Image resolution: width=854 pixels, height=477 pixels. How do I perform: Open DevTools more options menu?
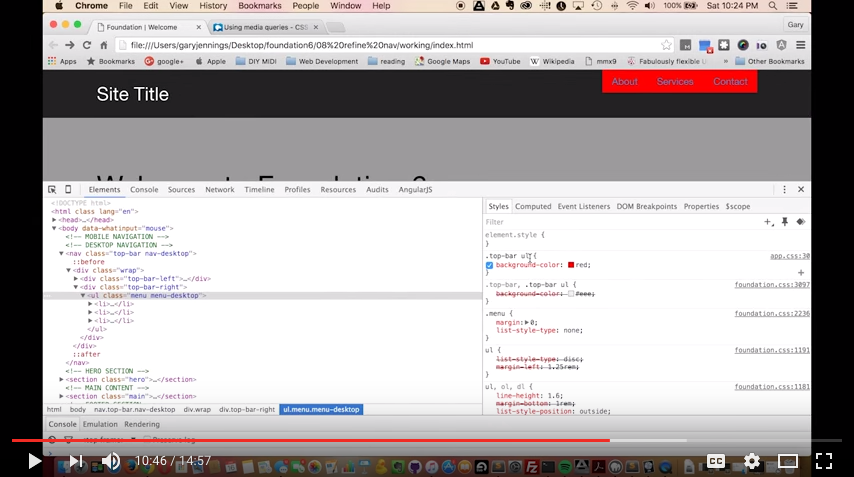point(784,189)
